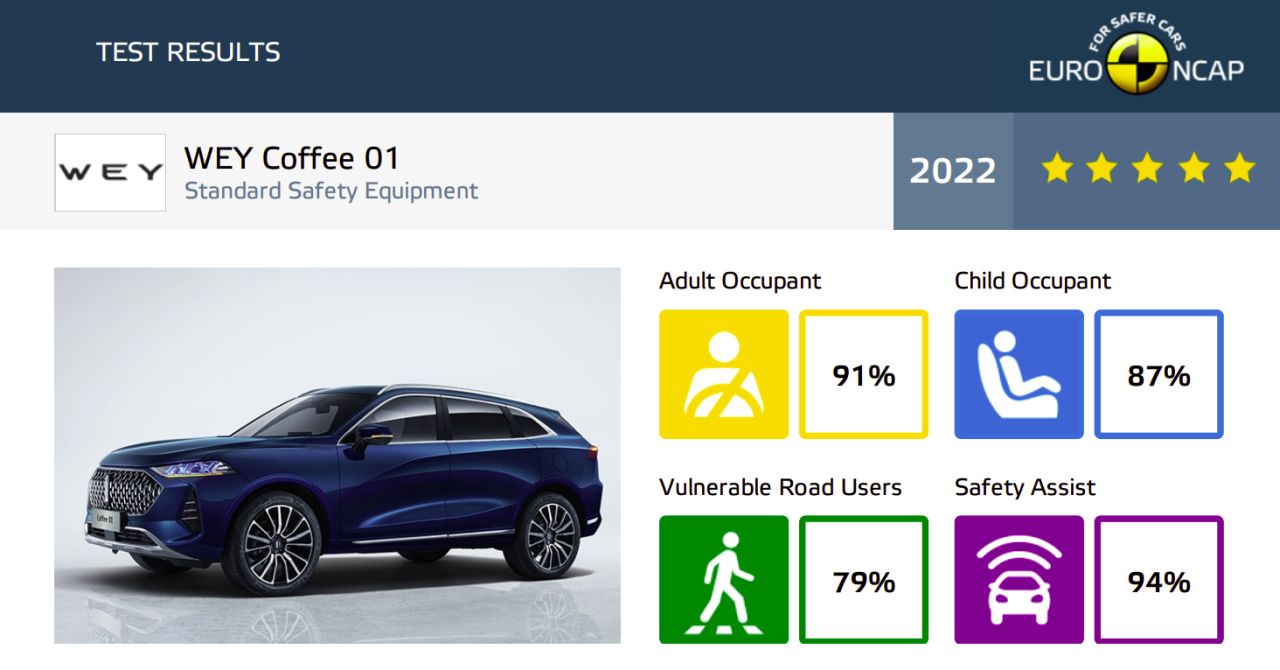
Task: Click the Euro NCAP logo
Action: point(1137,57)
